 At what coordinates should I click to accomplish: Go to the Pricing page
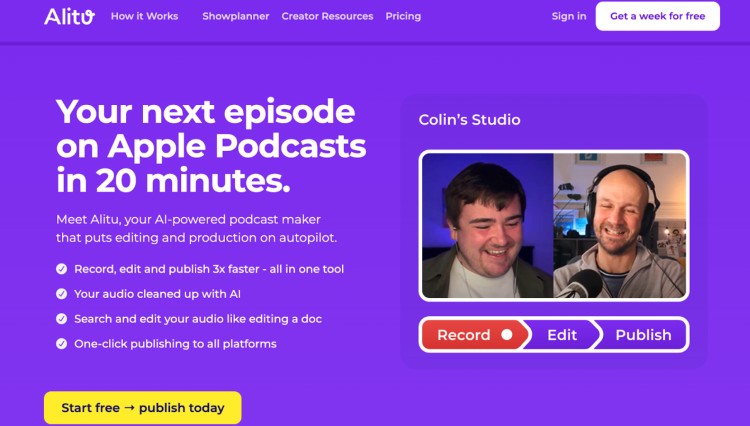coord(403,16)
